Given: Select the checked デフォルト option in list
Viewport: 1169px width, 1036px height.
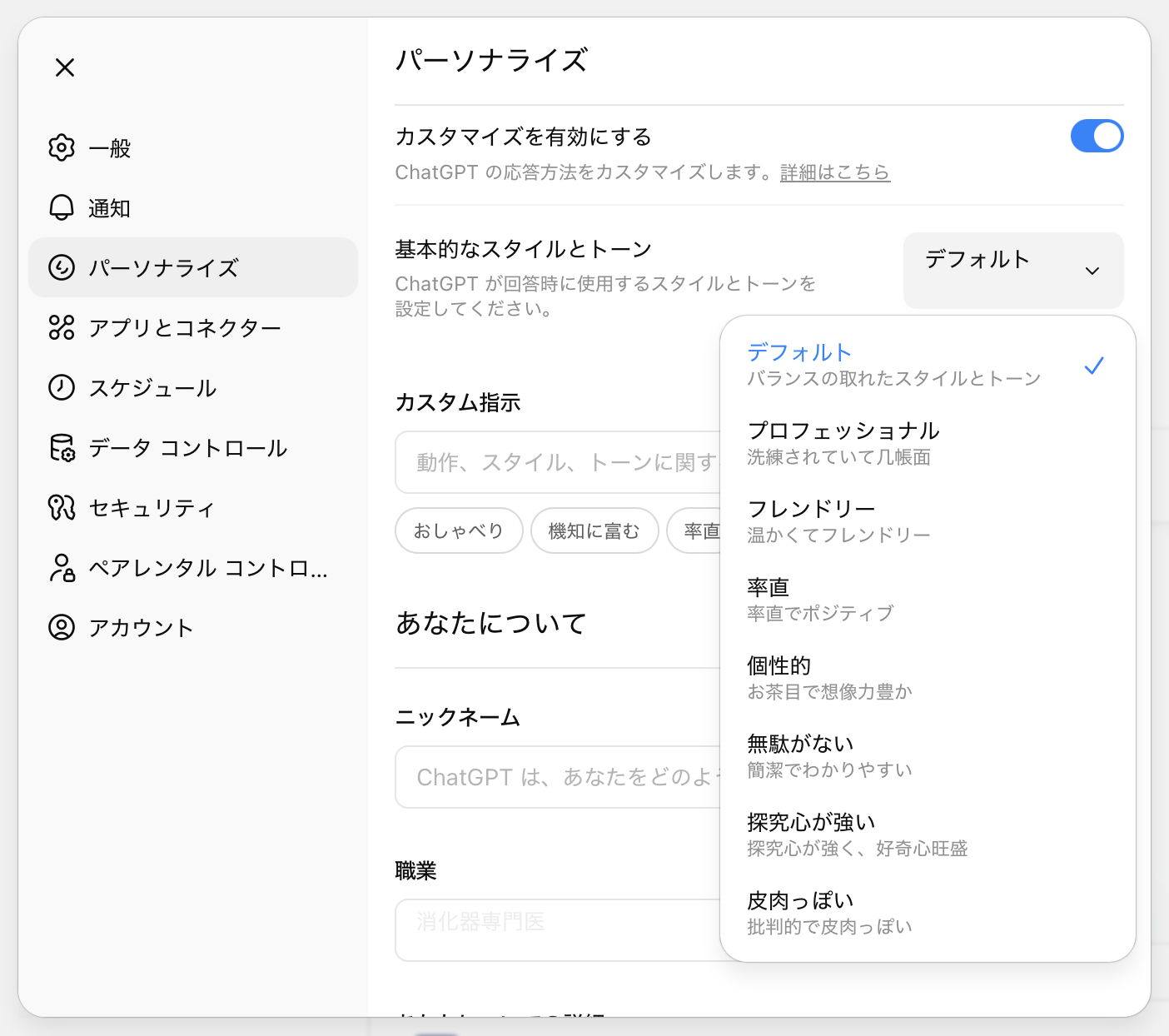Looking at the screenshot, I should (x=893, y=365).
